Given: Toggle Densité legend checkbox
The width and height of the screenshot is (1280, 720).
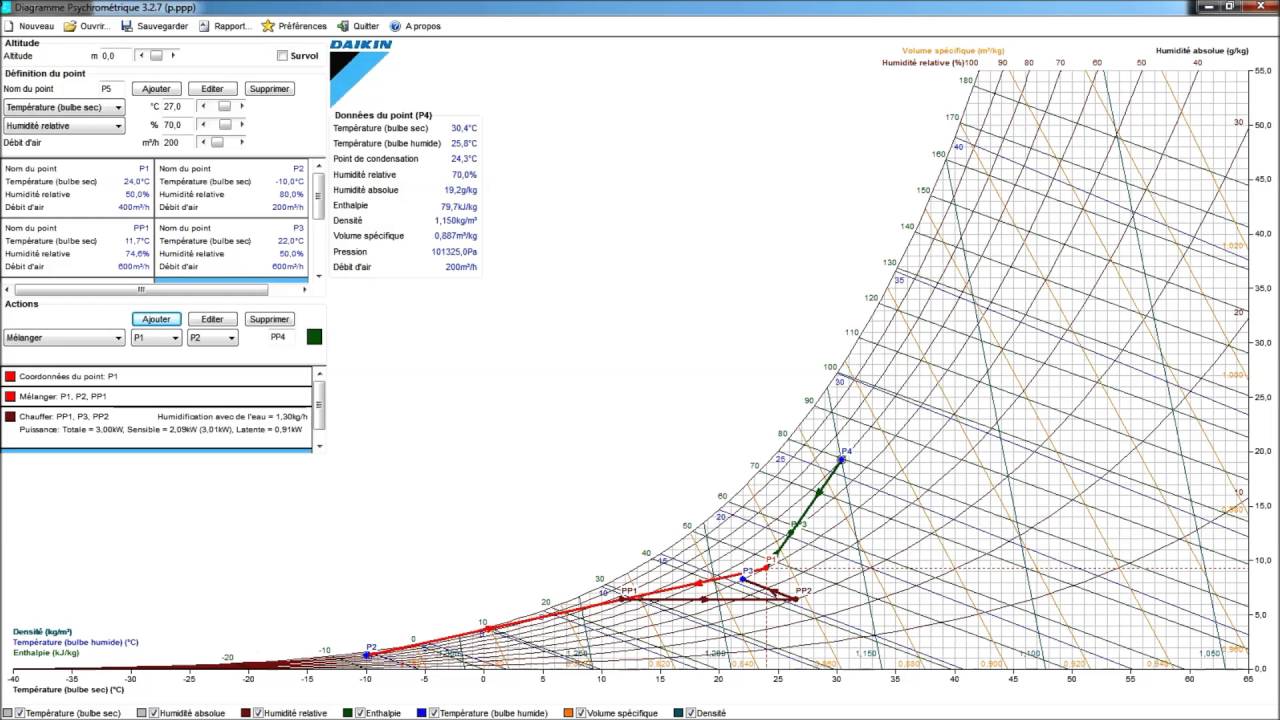Looking at the screenshot, I should click(x=691, y=713).
